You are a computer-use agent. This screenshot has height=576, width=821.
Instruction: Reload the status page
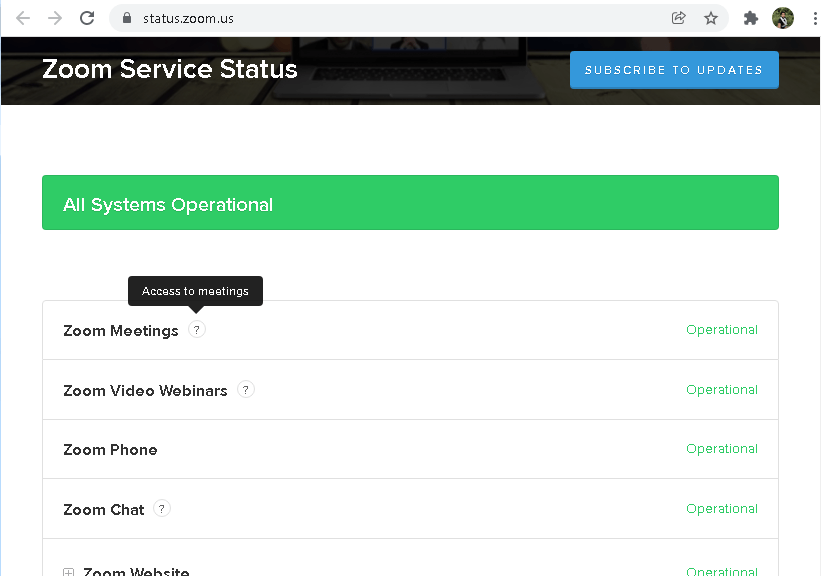pyautogui.click(x=87, y=18)
